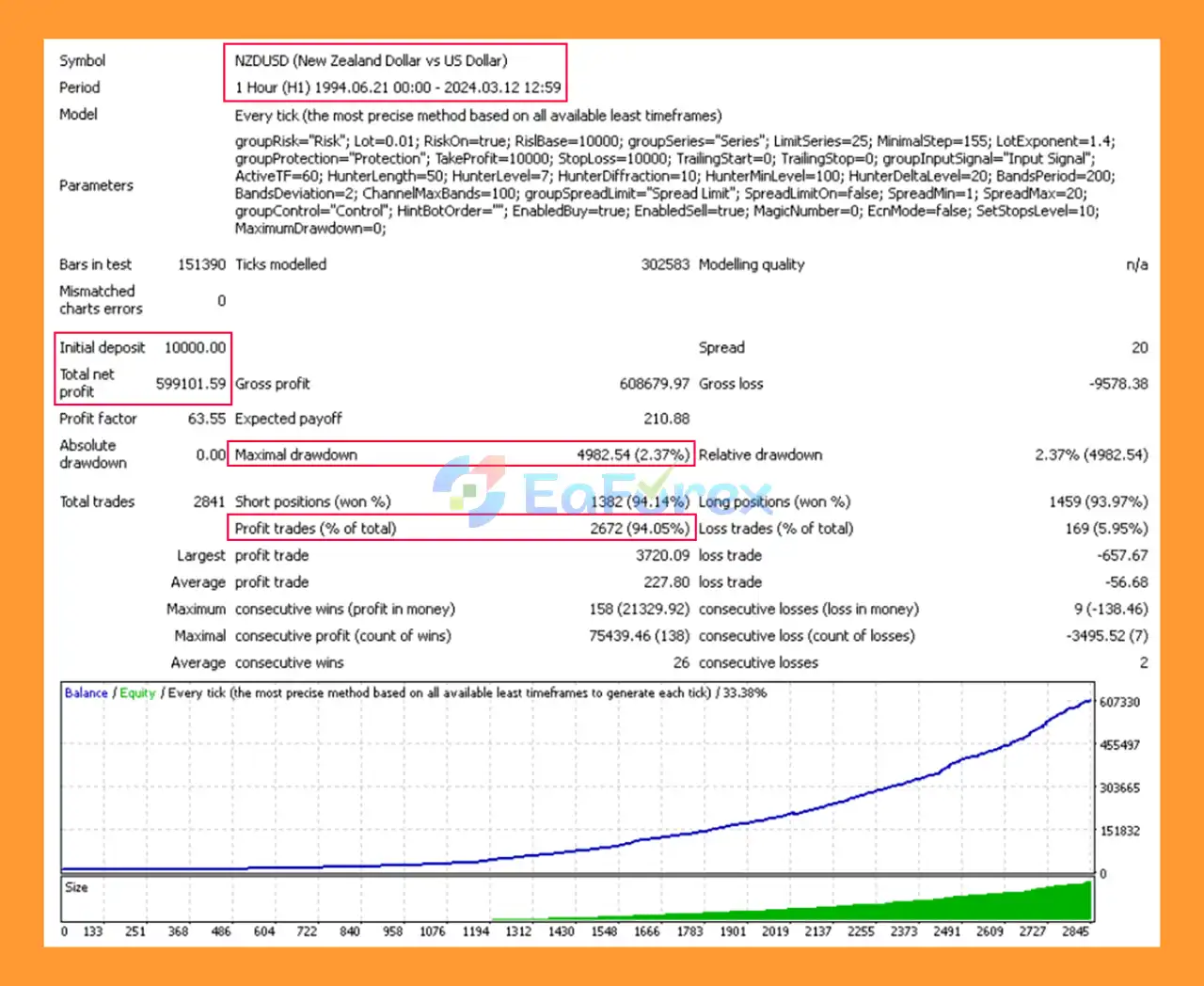This screenshot has width=1204, height=986.
Task: Click the Size label in the lower chart panel
Action: click(x=76, y=887)
